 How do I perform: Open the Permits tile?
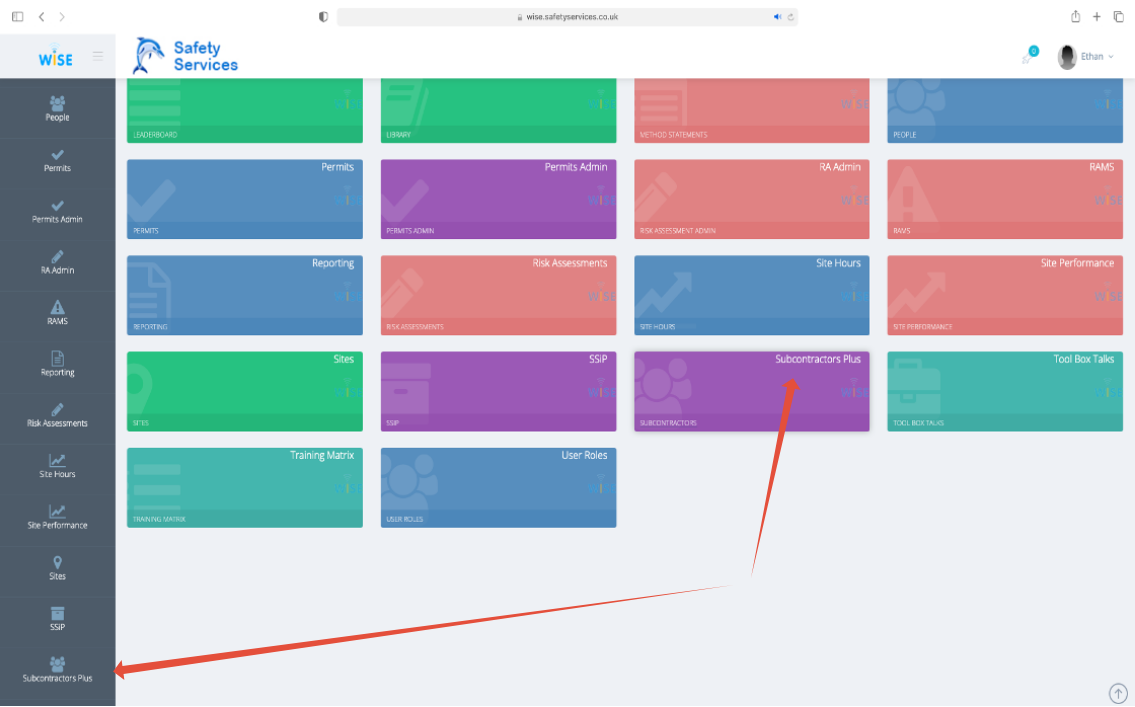coord(245,199)
